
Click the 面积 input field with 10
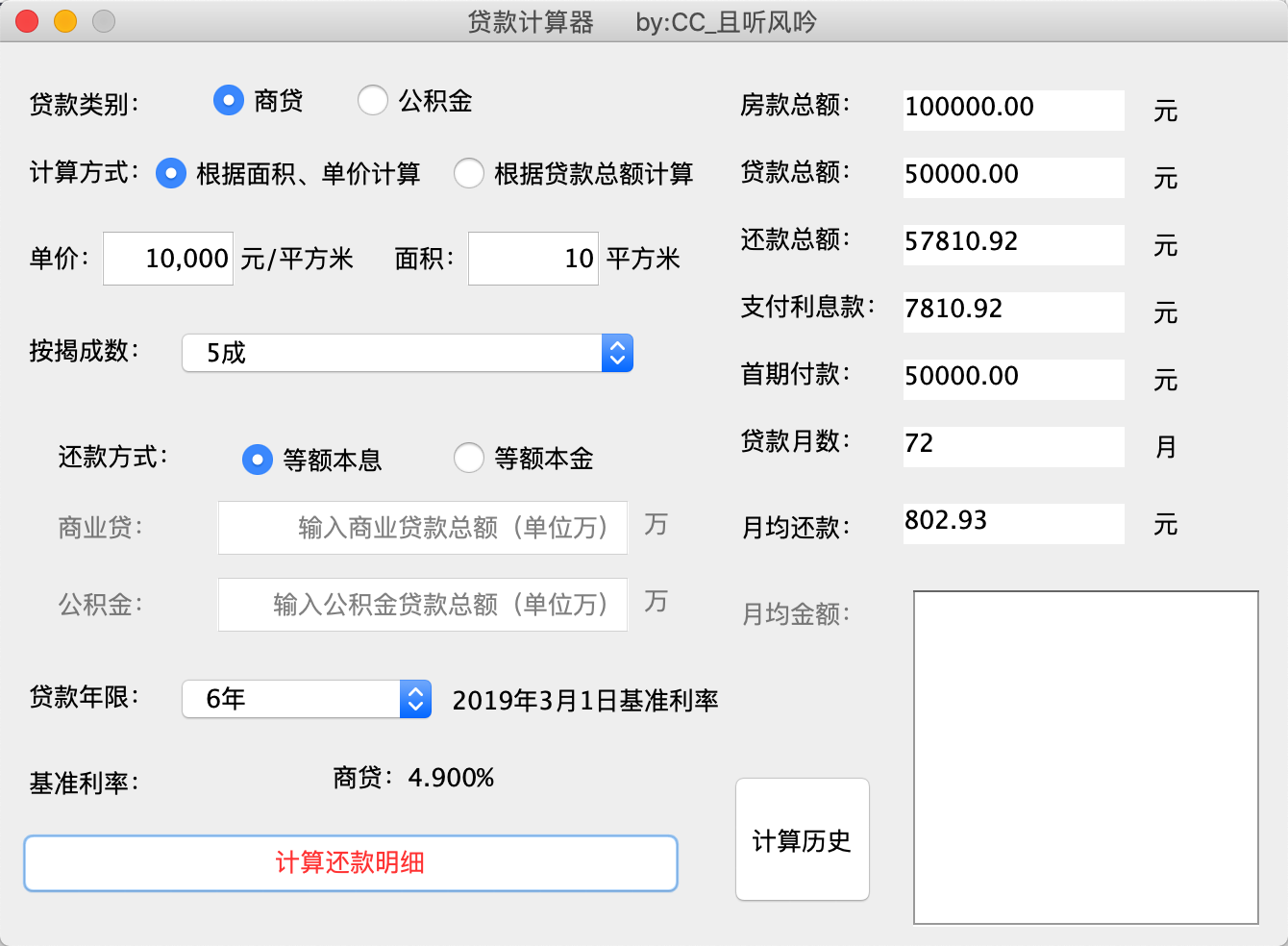(533, 259)
